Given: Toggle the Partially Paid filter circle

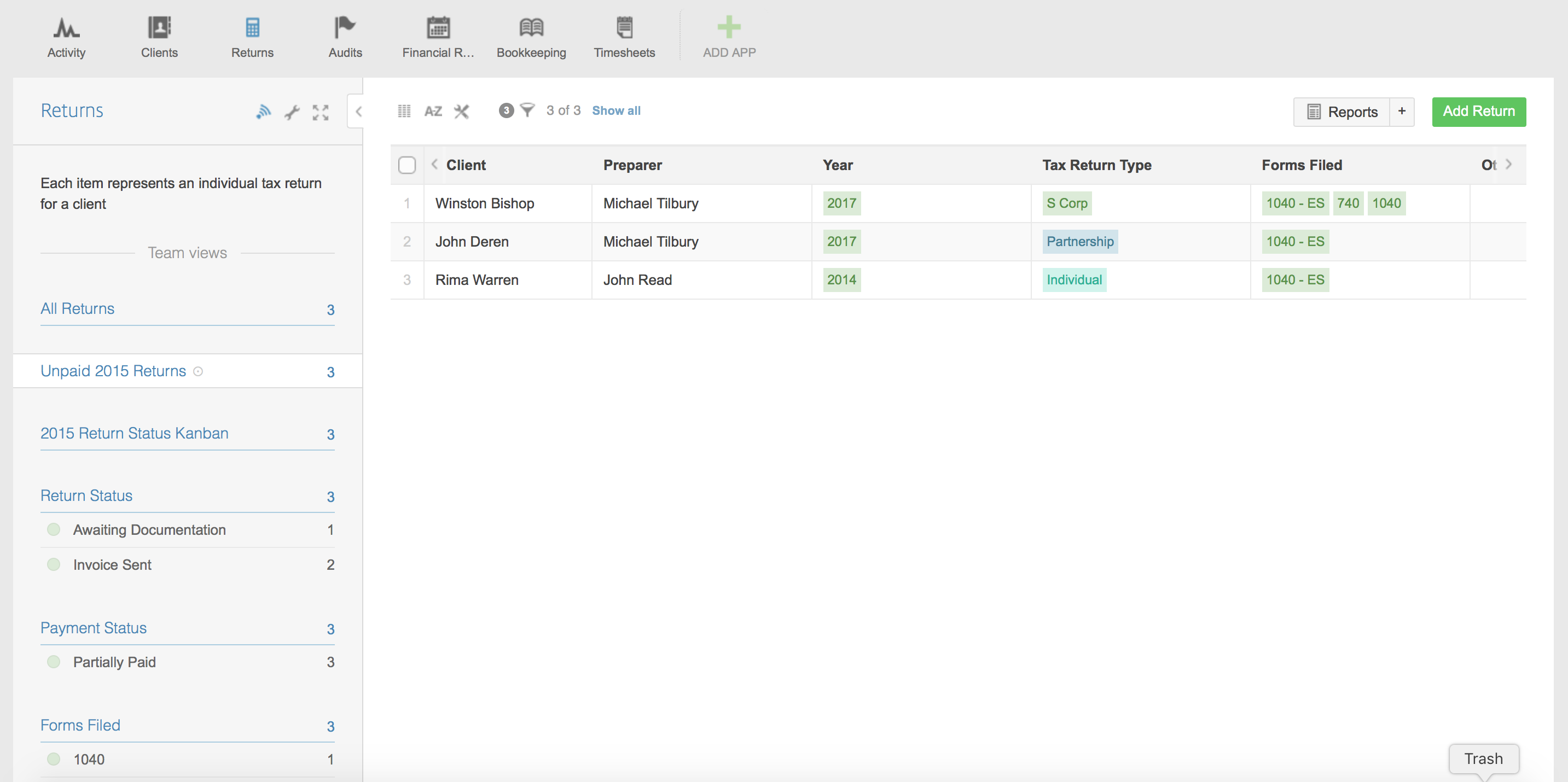Looking at the screenshot, I should pos(54,662).
